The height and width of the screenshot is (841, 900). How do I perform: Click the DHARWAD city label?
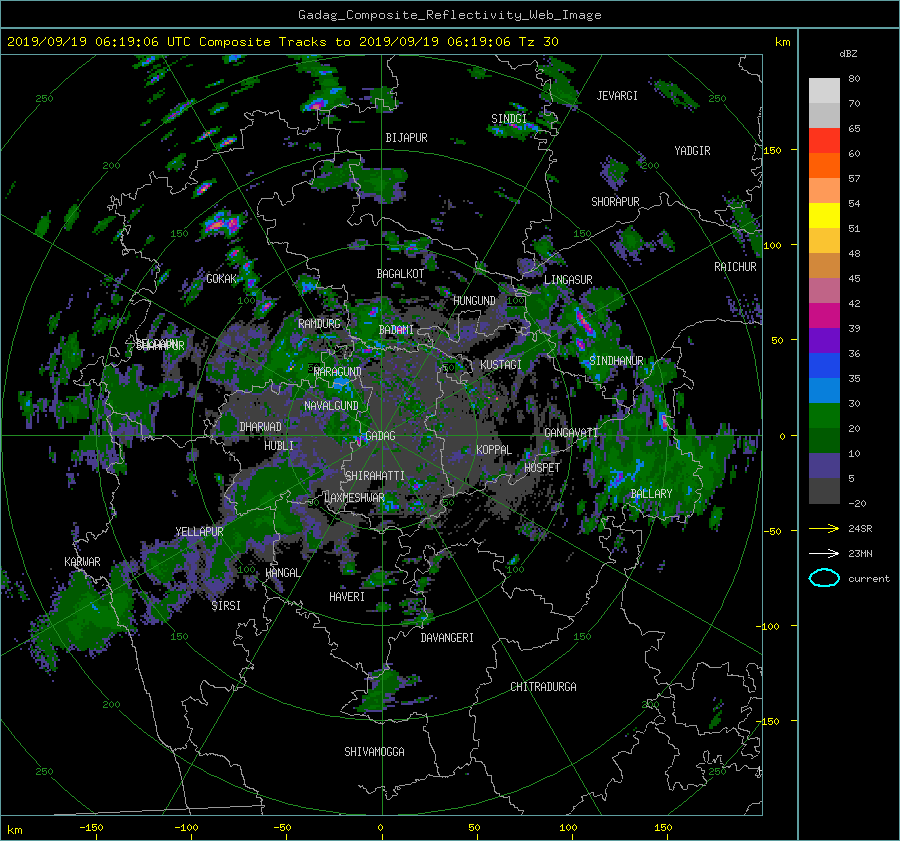(261, 427)
